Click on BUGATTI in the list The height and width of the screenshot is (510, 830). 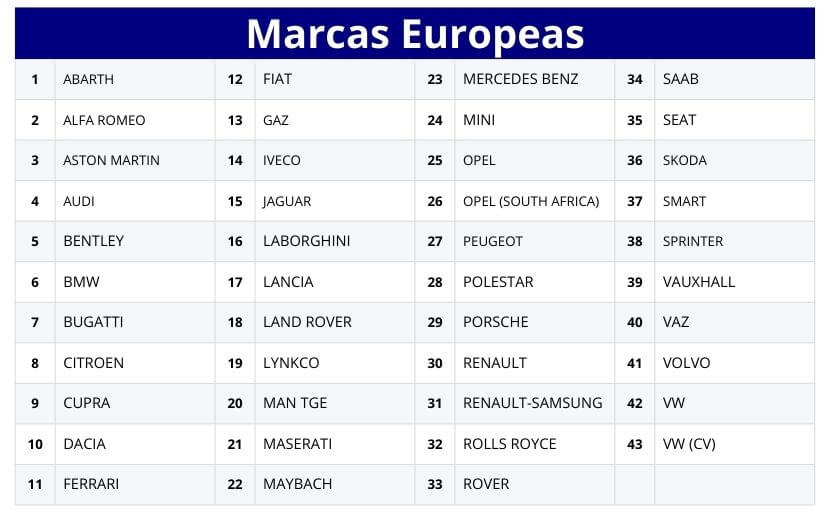[93, 322]
